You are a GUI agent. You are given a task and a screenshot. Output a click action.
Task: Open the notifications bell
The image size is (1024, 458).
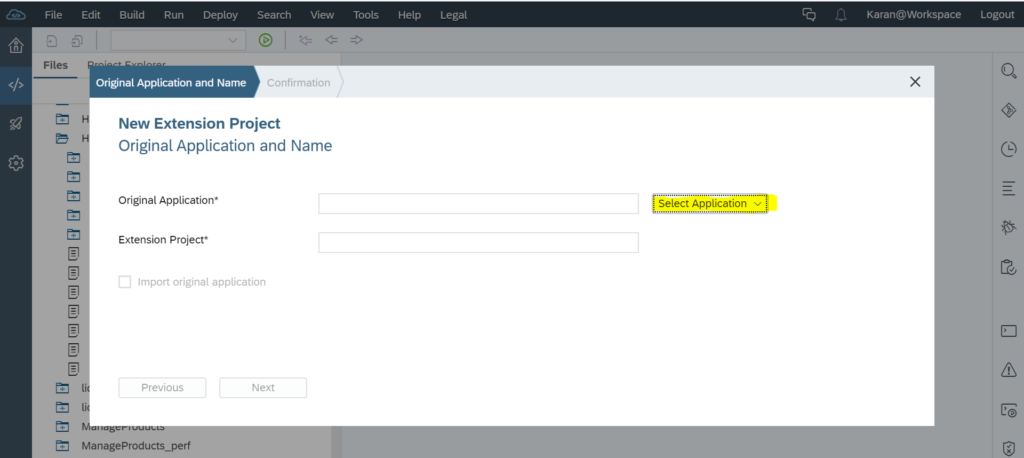[841, 14]
